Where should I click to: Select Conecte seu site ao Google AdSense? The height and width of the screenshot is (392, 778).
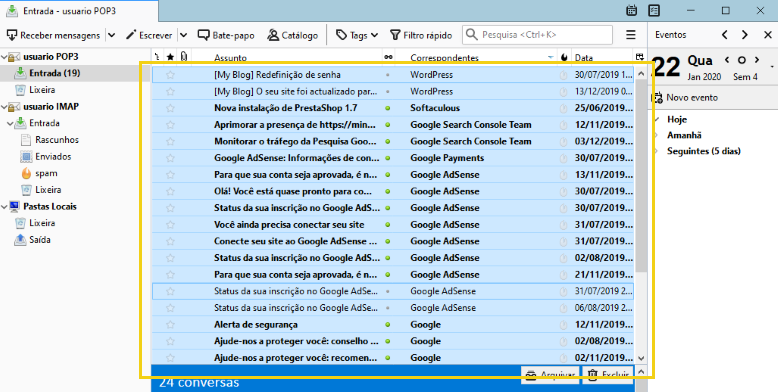point(392,241)
